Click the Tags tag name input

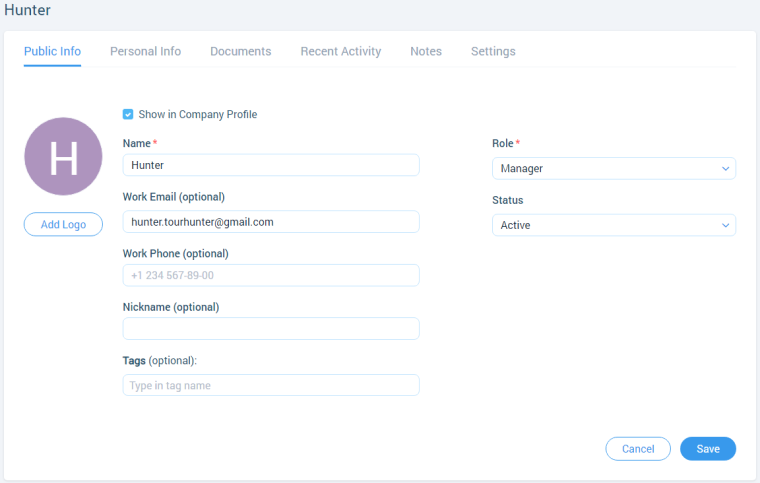[271, 385]
